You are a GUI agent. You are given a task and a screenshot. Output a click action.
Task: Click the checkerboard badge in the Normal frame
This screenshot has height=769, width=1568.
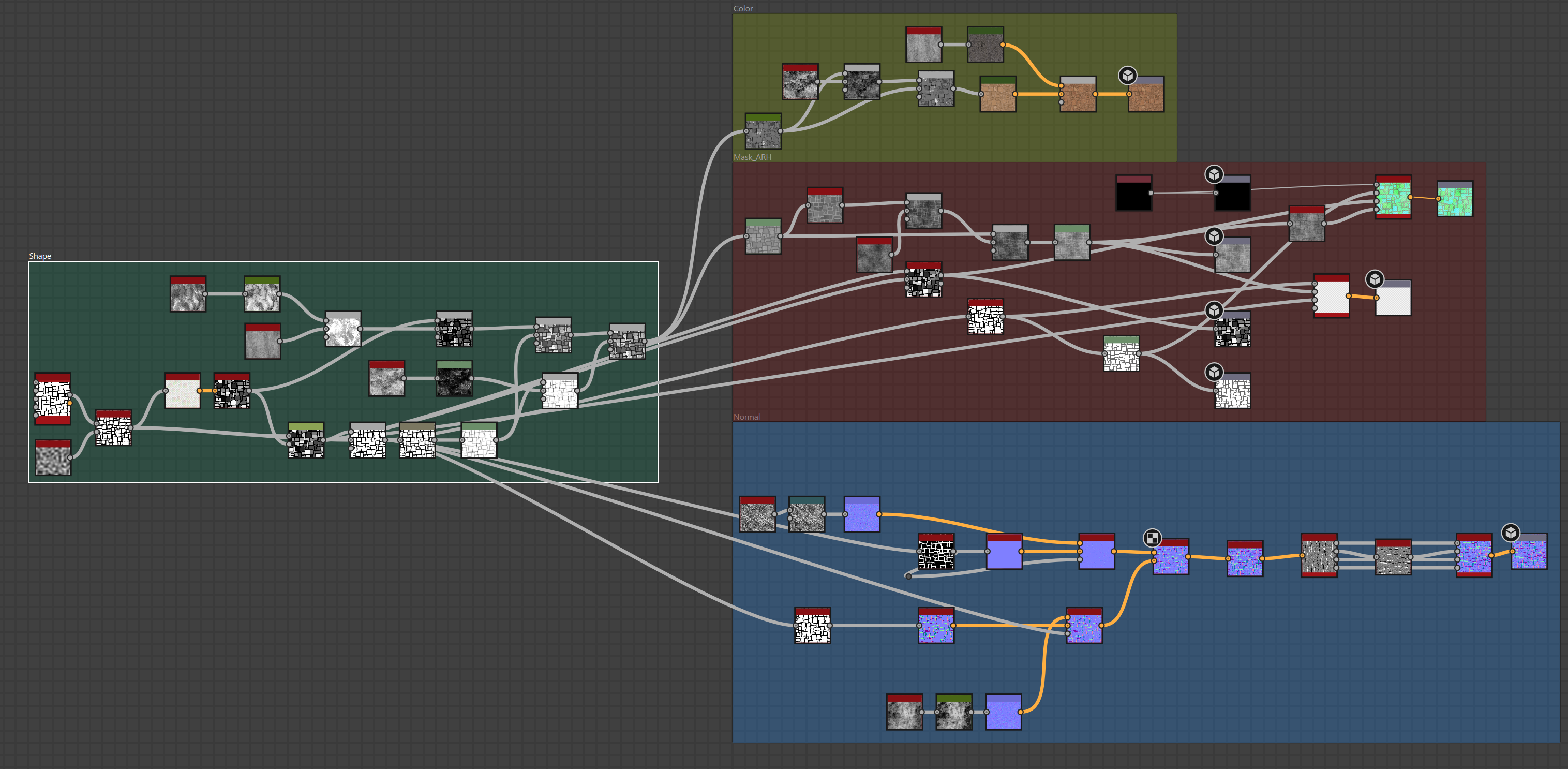[x=1152, y=538]
